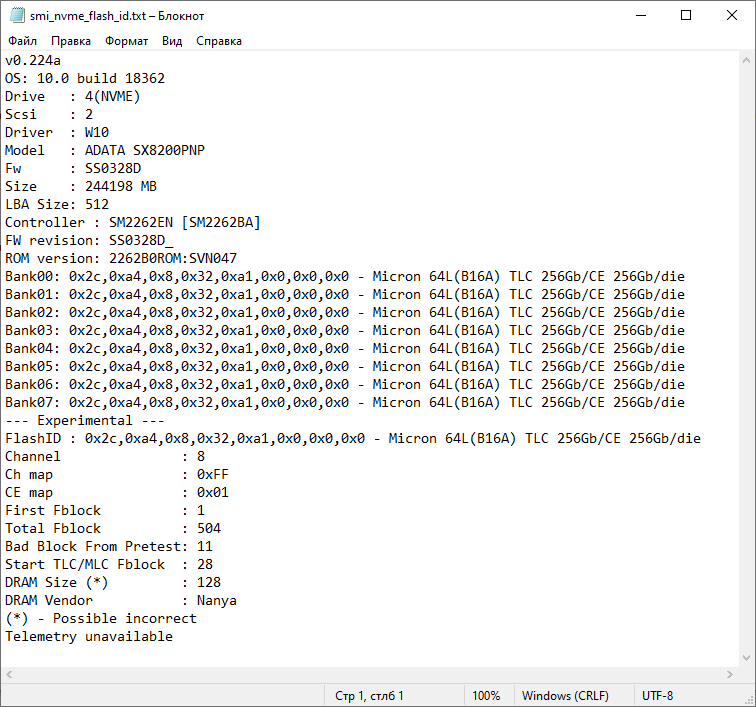Image resolution: width=756 pixels, height=707 pixels.
Task: Click the 'Ch map : 0xFF' line
Action: pyautogui.click(x=117, y=475)
